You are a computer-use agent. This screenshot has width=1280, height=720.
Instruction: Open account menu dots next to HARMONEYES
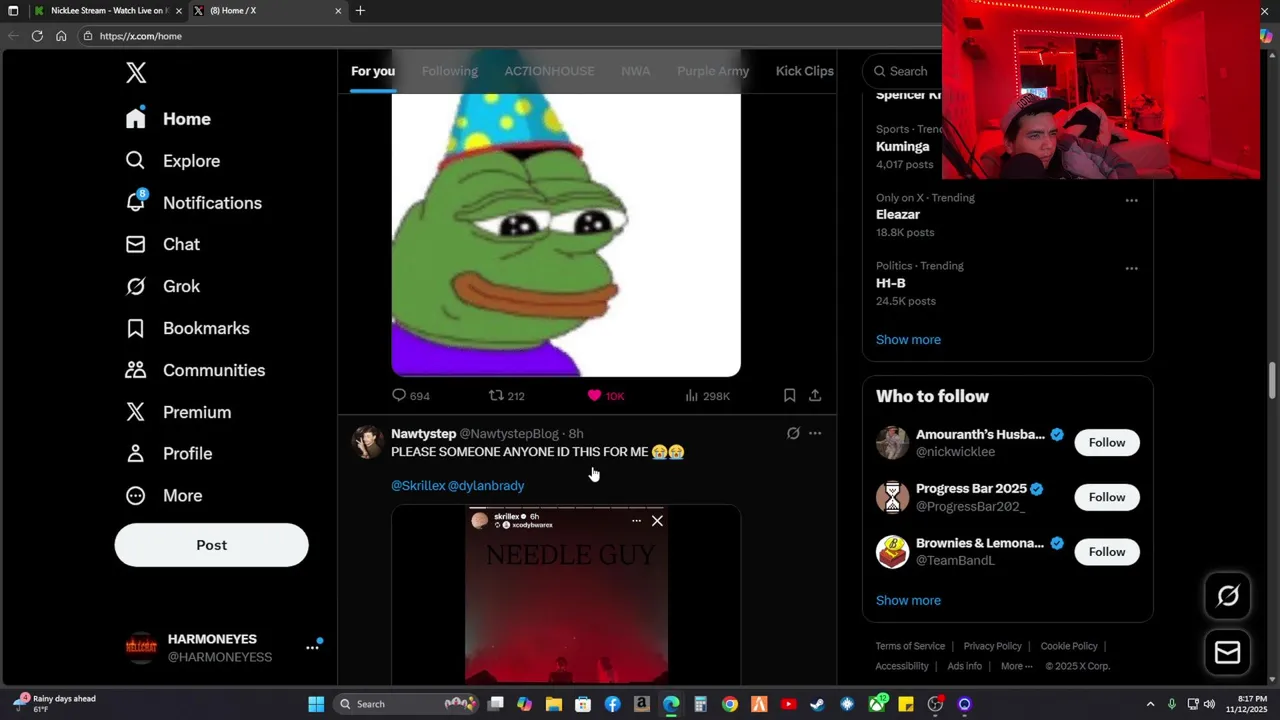click(x=312, y=648)
